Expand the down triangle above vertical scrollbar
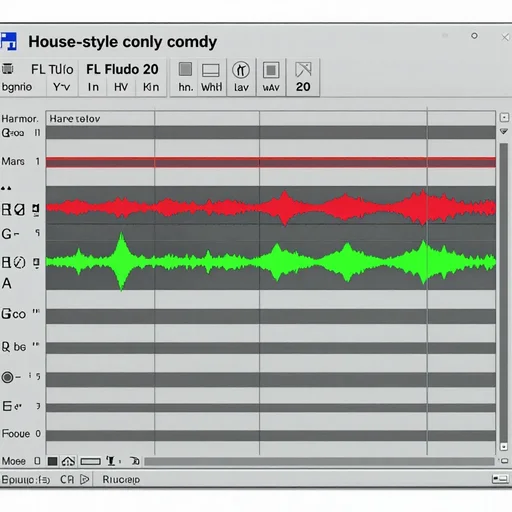This screenshot has width=512, height=512. click(x=504, y=131)
